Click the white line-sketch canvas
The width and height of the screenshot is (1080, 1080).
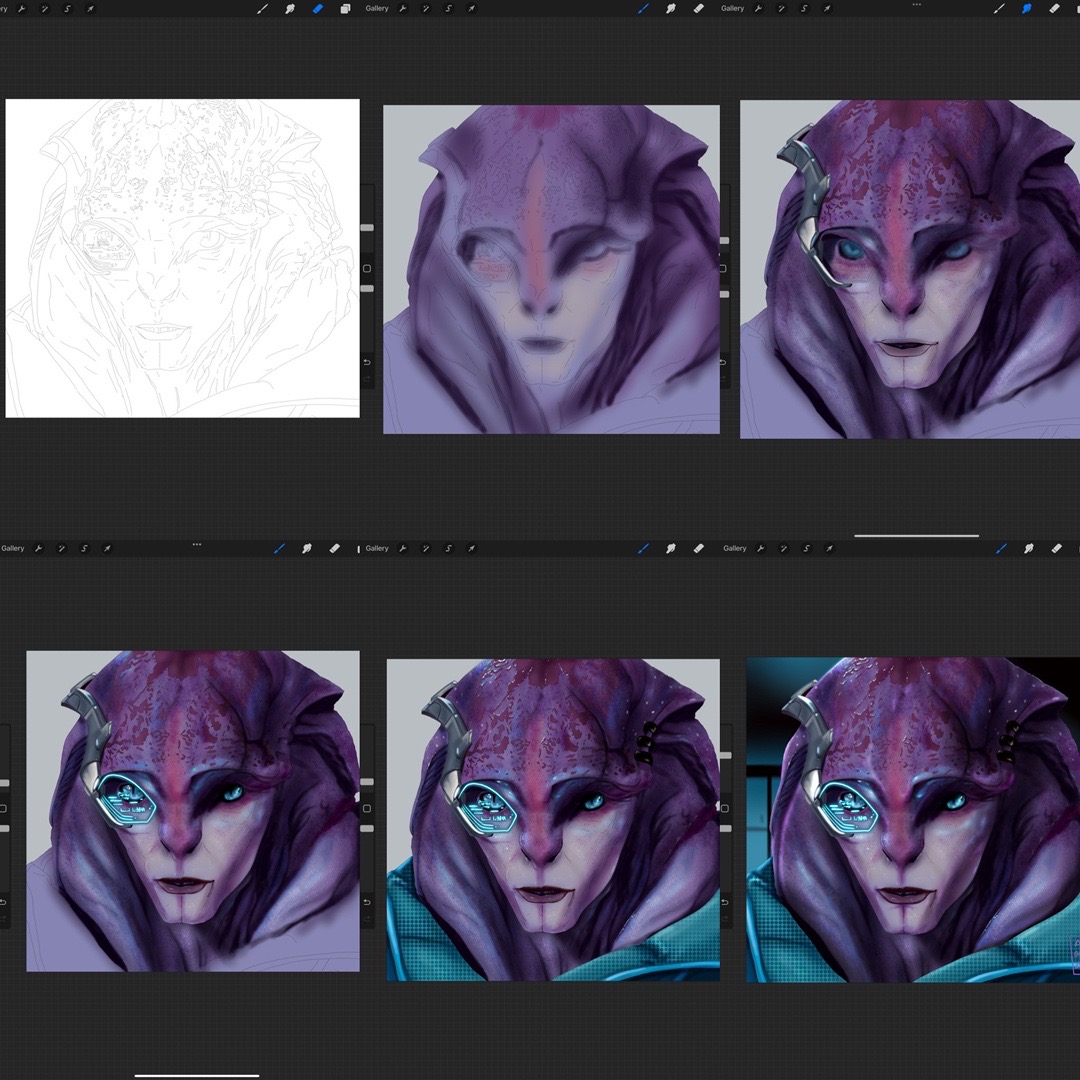[x=183, y=258]
